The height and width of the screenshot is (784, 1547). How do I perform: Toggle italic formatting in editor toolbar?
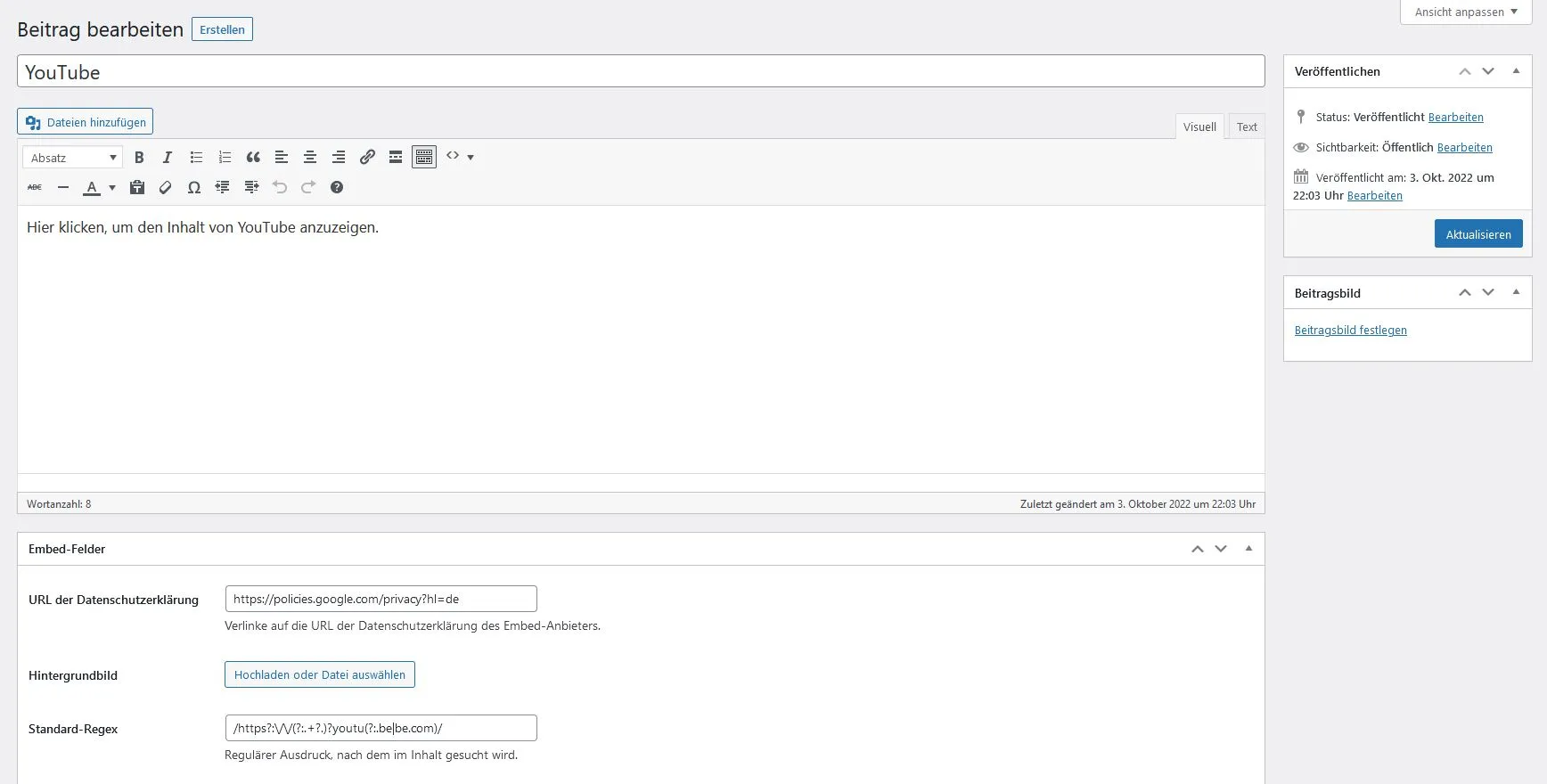pyautogui.click(x=167, y=158)
